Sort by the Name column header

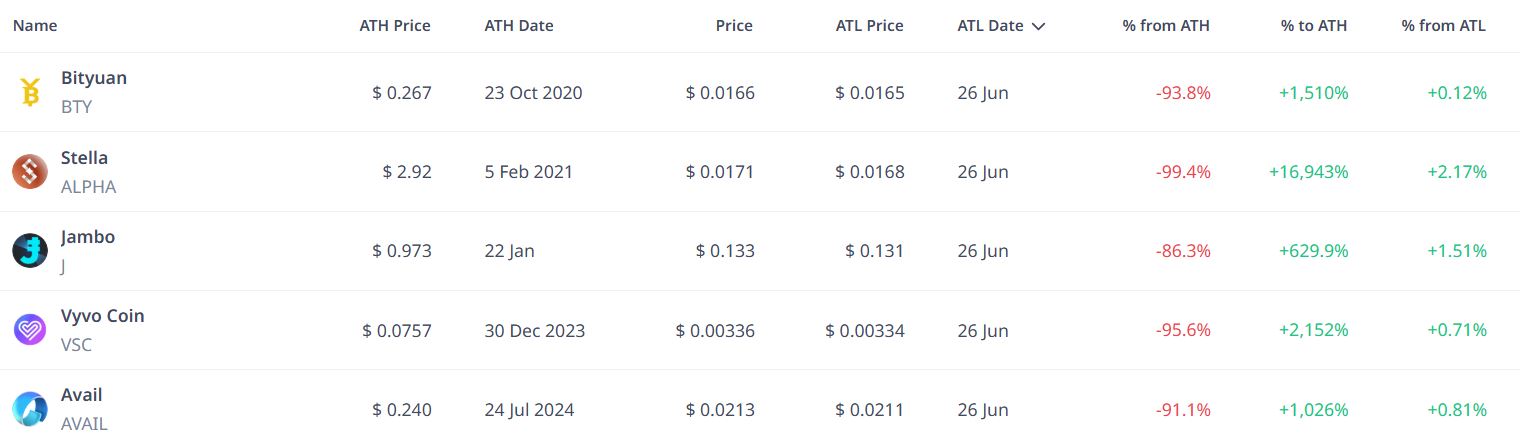point(35,26)
